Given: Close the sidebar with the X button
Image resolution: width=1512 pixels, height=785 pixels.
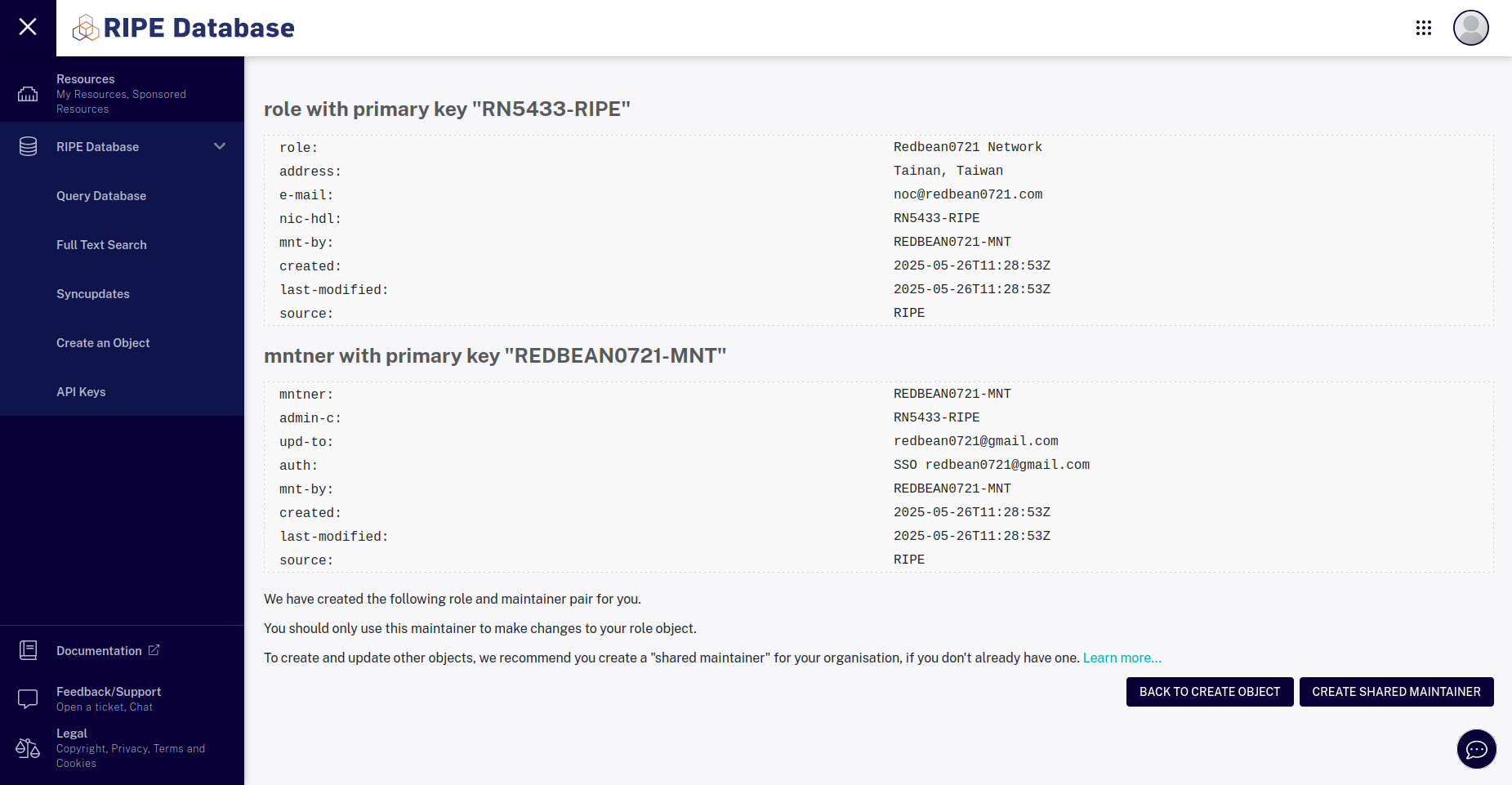Looking at the screenshot, I should click(x=27, y=27).
